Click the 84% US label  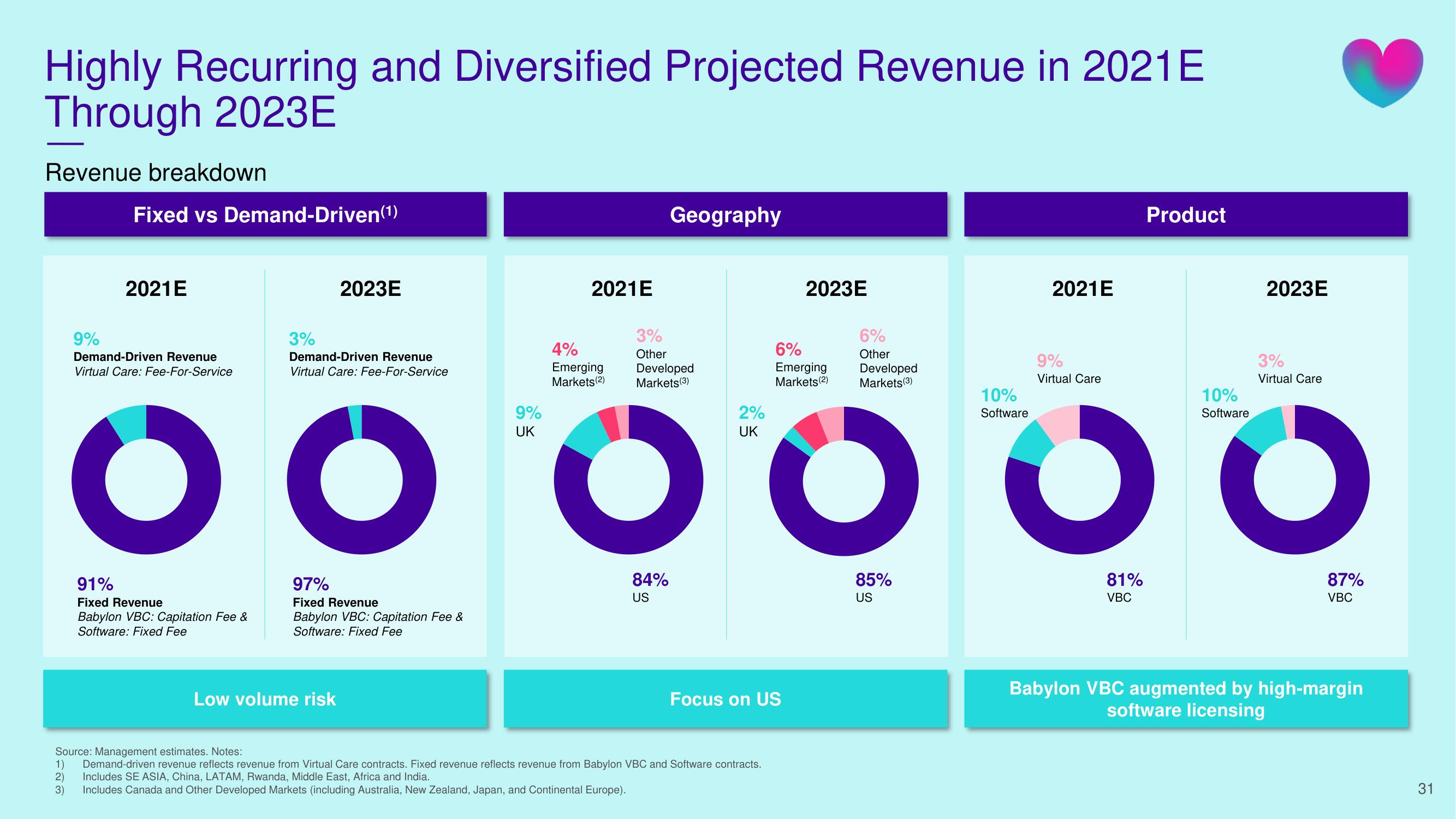(650, 587)
